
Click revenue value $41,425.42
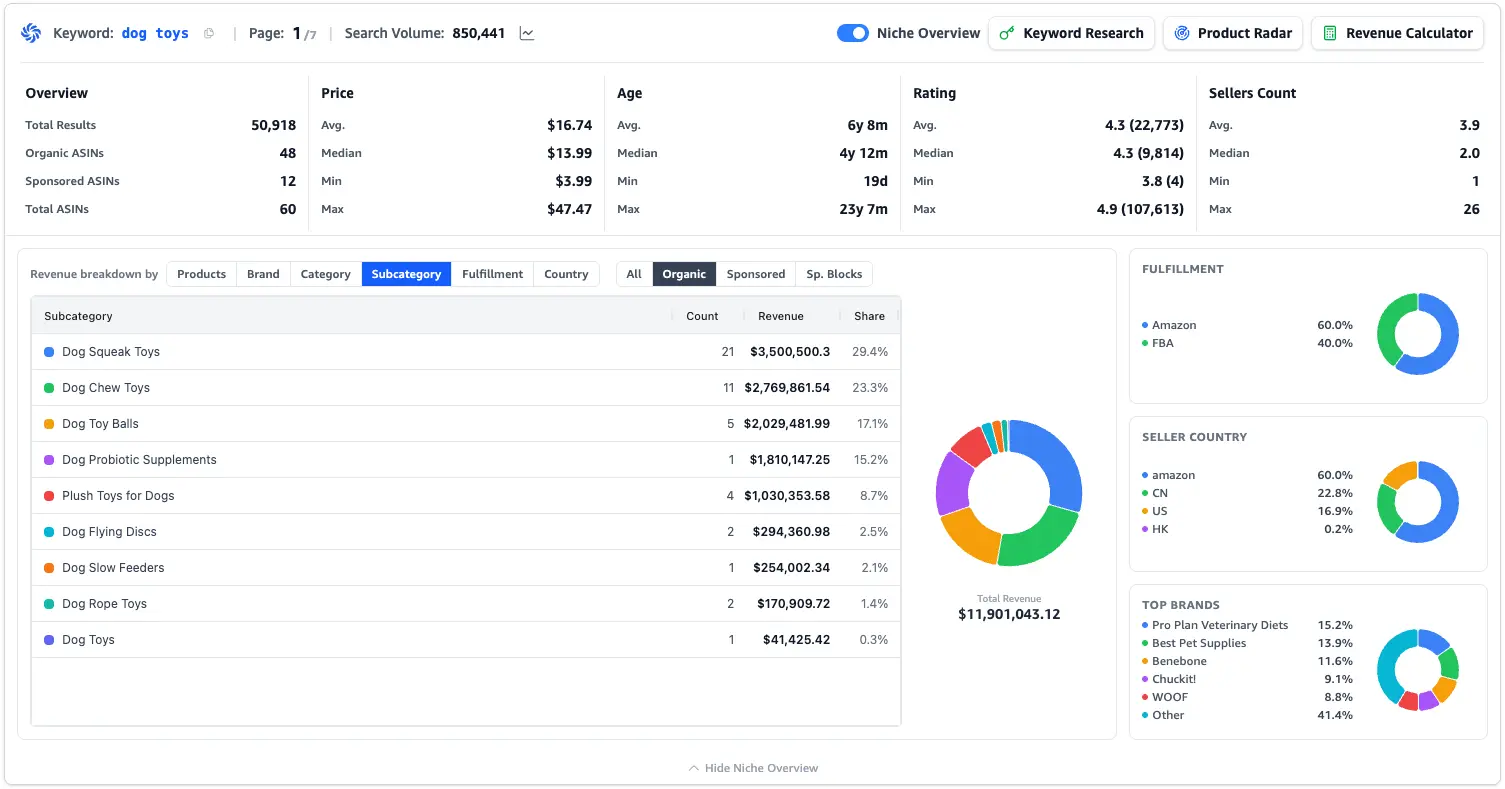pos(796,640)
